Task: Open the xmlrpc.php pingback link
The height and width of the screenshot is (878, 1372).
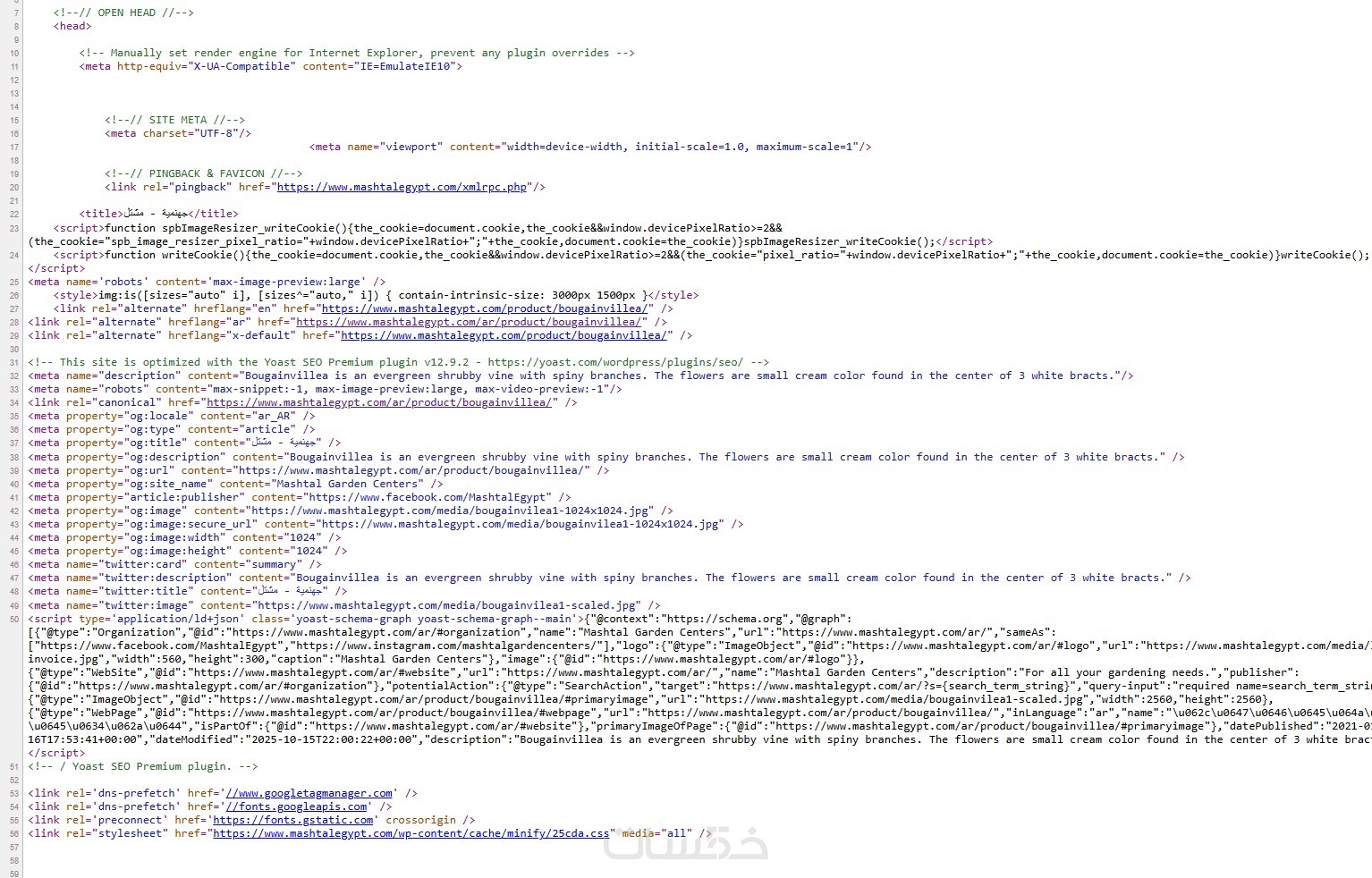Action: click(402, 187)
